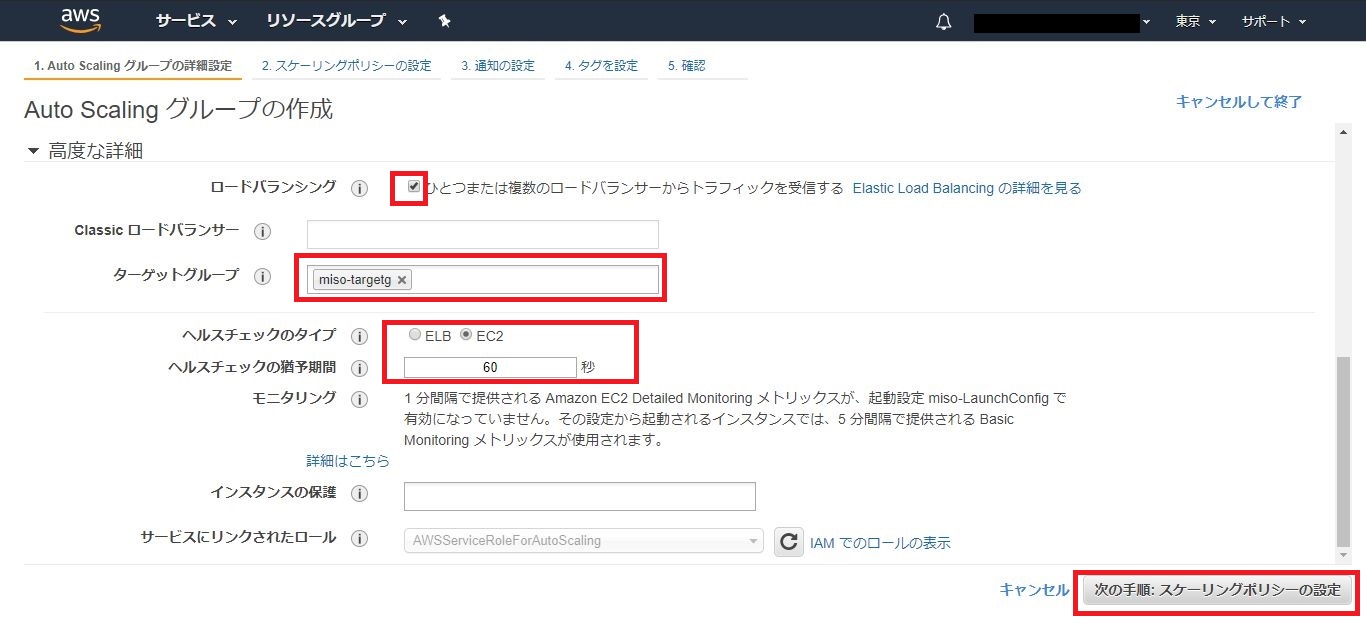Open the 東京 region dropdown
Viewport: 1366px width, 625px height.
(1195, 21)
